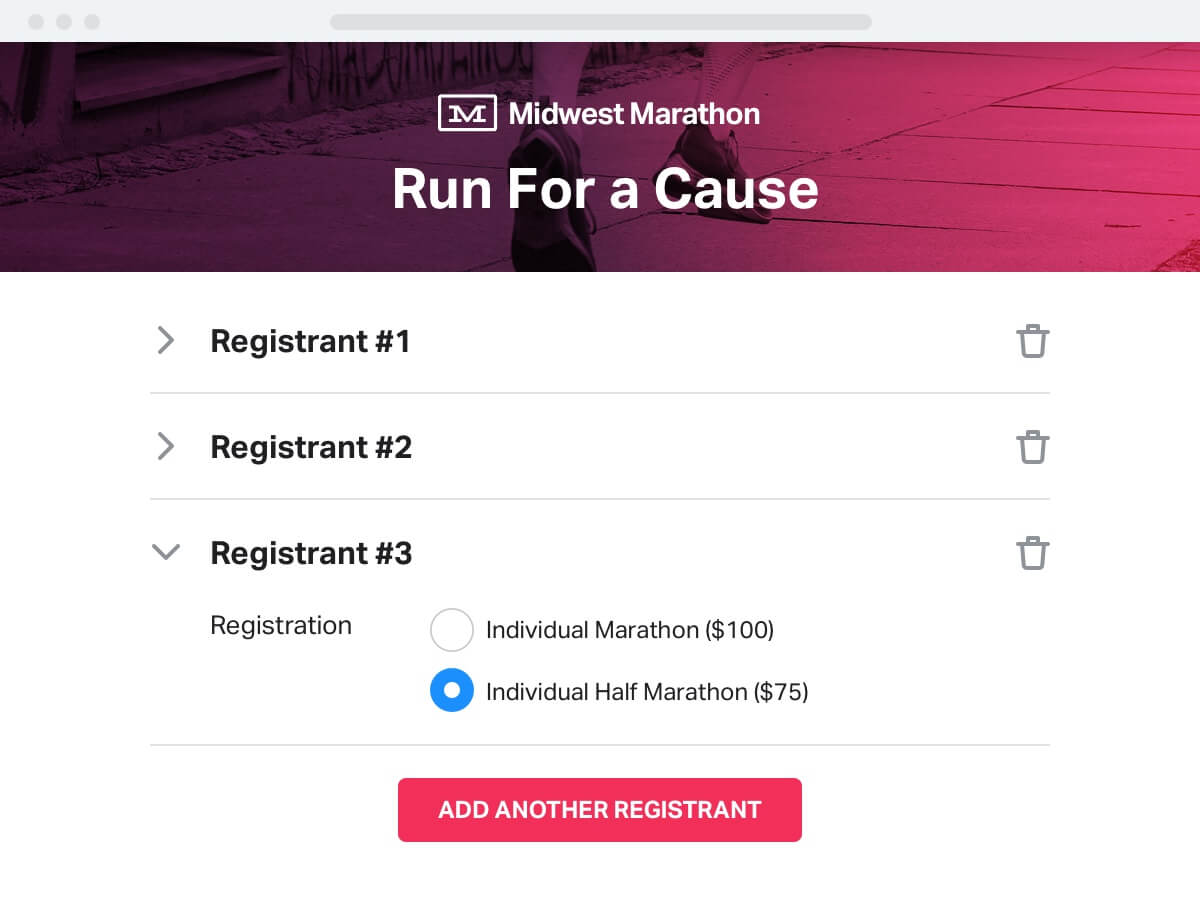Image resolution: width=1200 pixels, height=906 pixels.
Task: Click the Midwest Marathon logo icon
Action: [x=466, y=113]
